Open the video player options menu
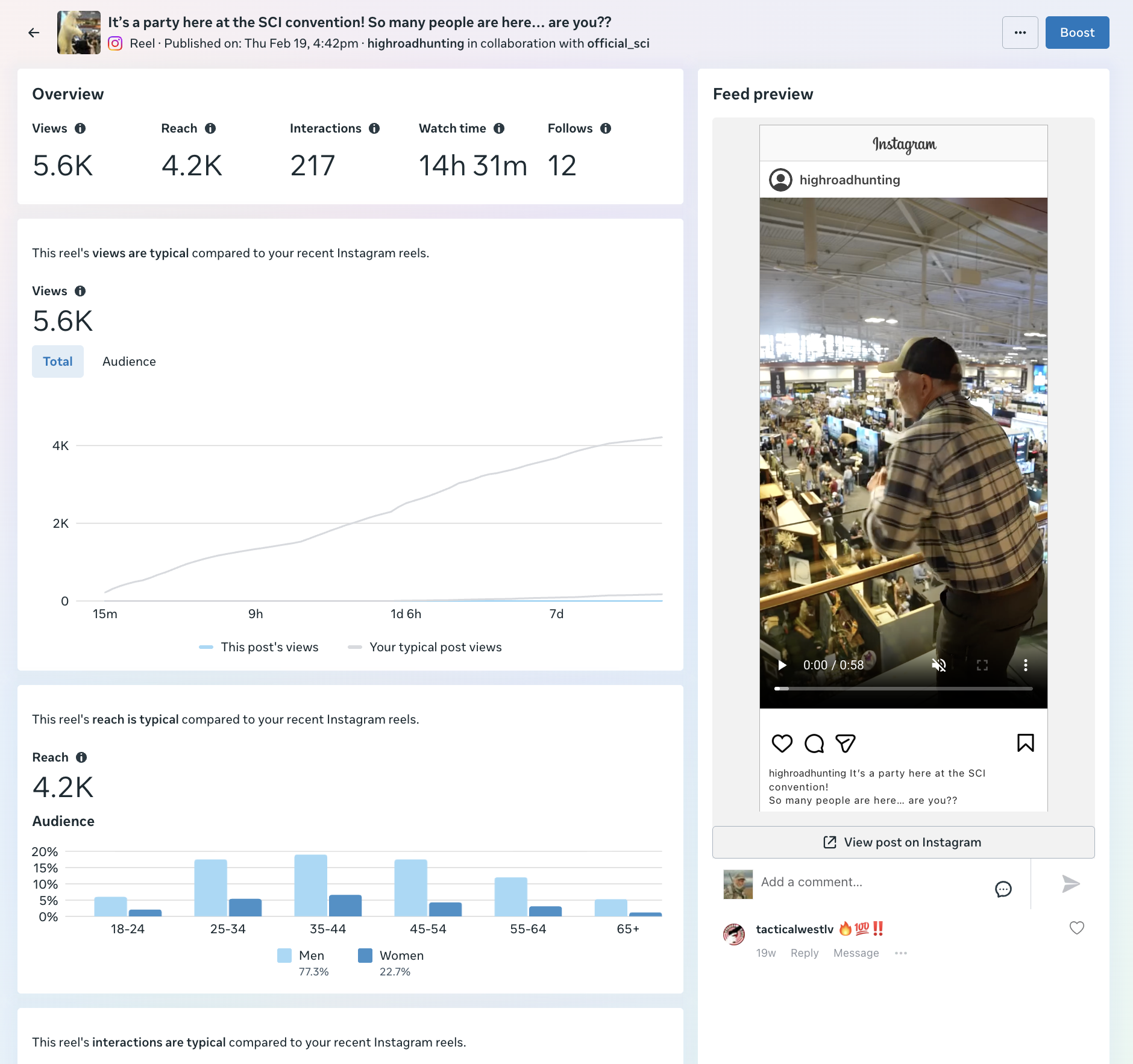The height and width of the screenshot is (1064, 1133). coord(1026,665)
